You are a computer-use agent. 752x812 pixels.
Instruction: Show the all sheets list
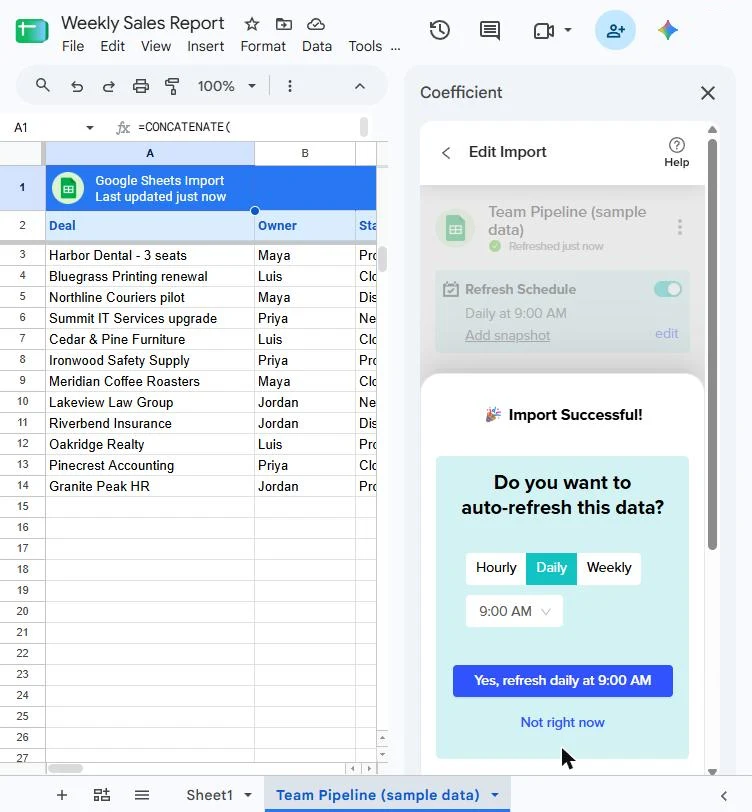coord(141,795)
